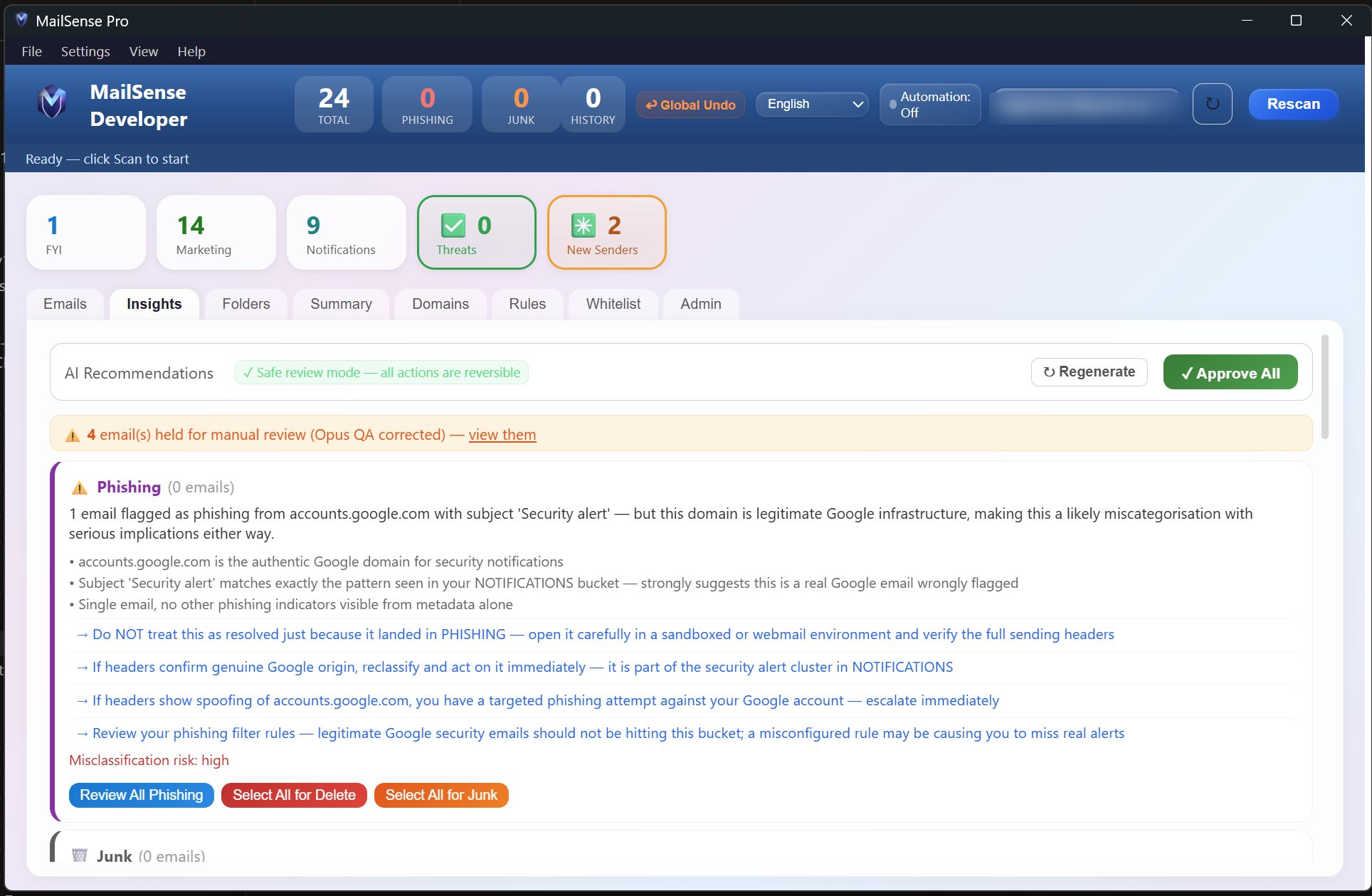Viewport: 1372px width, 896px height.
Task: Click recommendation 'If headers confirm genuine Google origin'
Action: [514, 667]
